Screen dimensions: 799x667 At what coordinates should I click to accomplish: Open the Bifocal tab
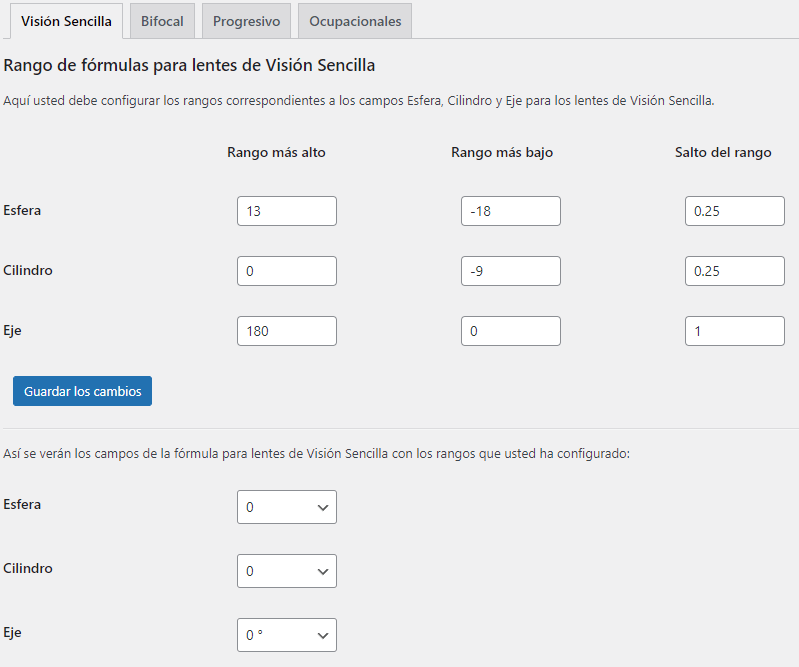tap(162, 21)
